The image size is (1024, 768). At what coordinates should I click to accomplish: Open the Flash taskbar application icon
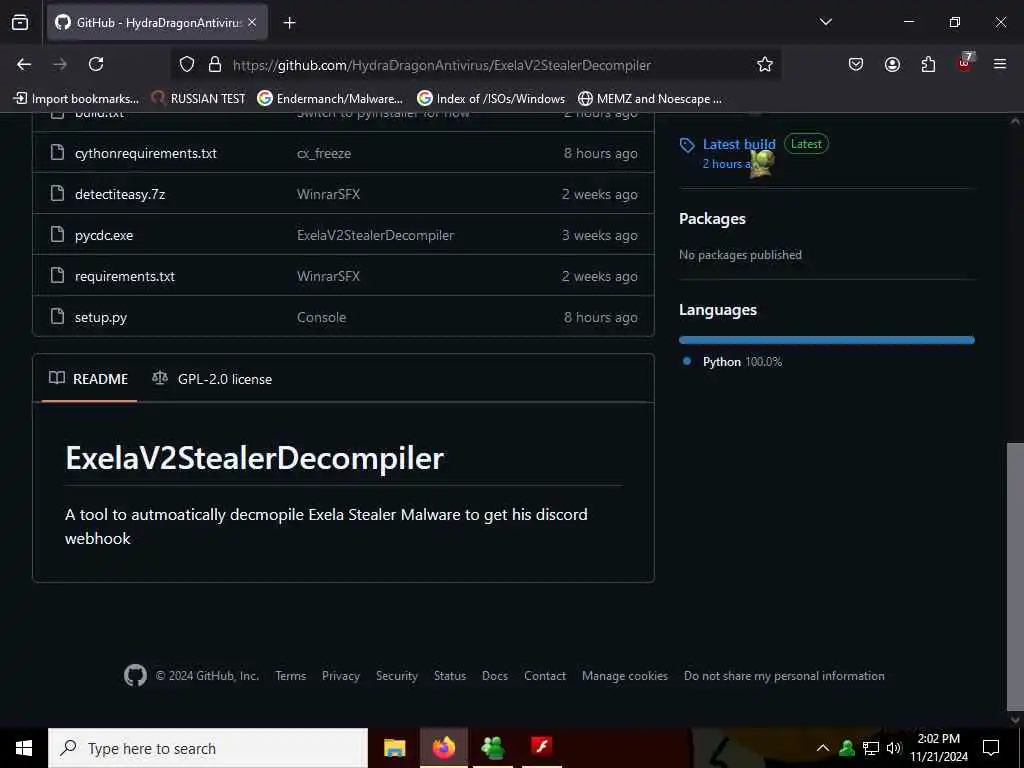click(542, 746)
